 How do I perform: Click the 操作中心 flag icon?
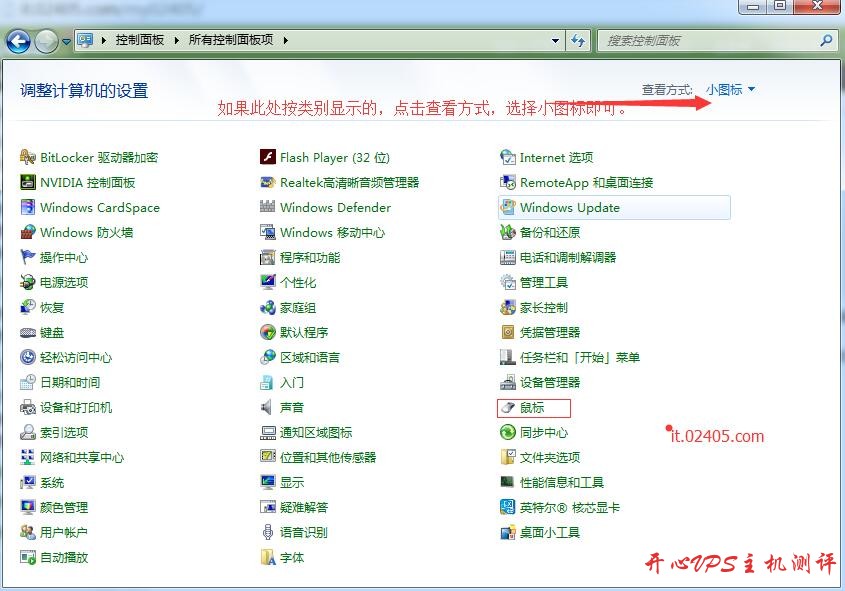point(27,257)
